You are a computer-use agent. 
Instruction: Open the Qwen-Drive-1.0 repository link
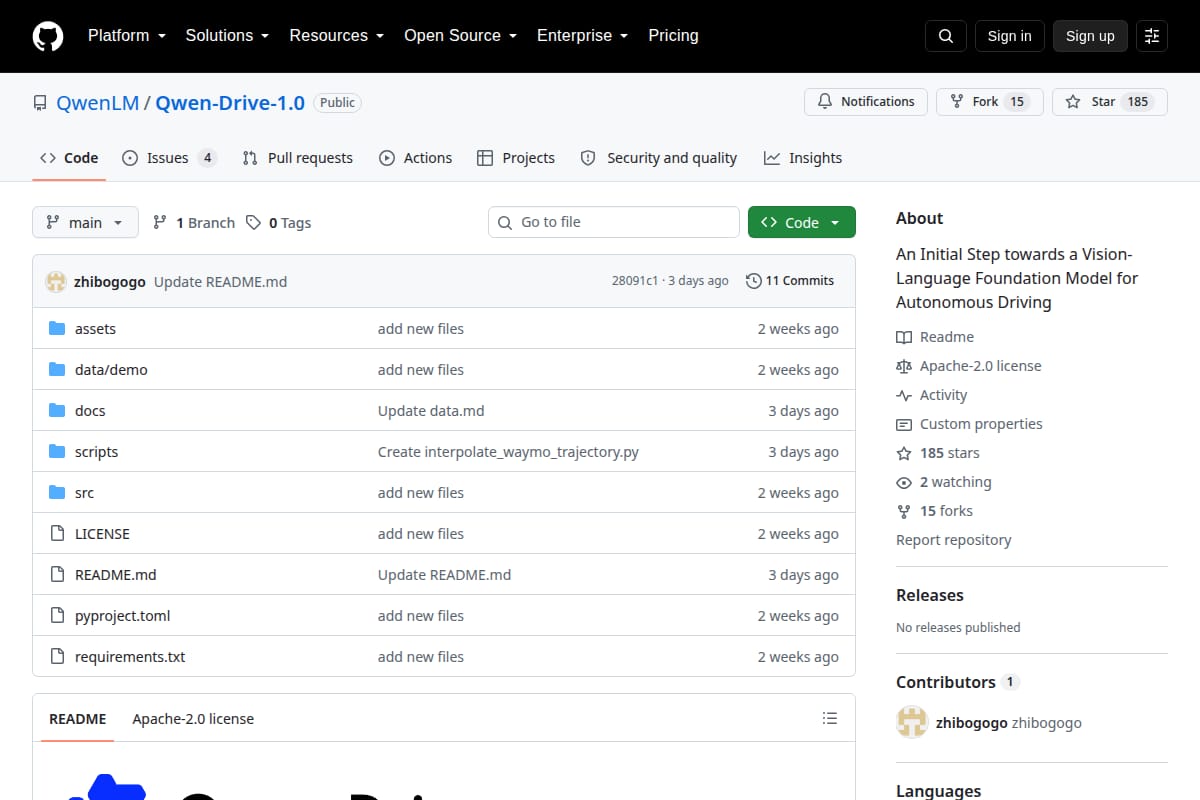[230, 102]
